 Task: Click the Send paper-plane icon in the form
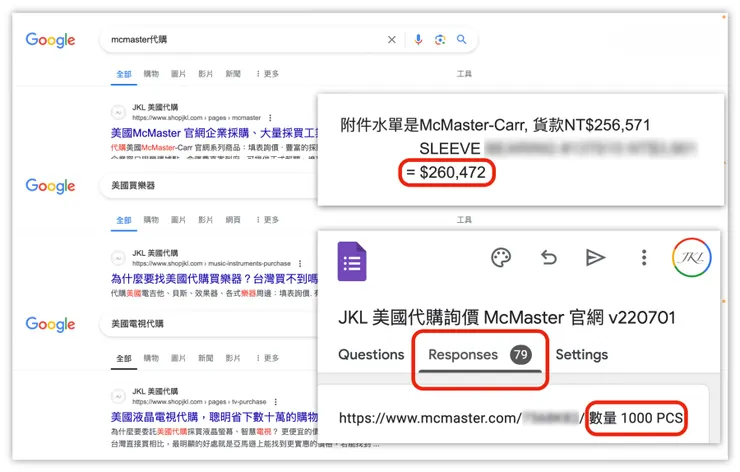[595, 258]
